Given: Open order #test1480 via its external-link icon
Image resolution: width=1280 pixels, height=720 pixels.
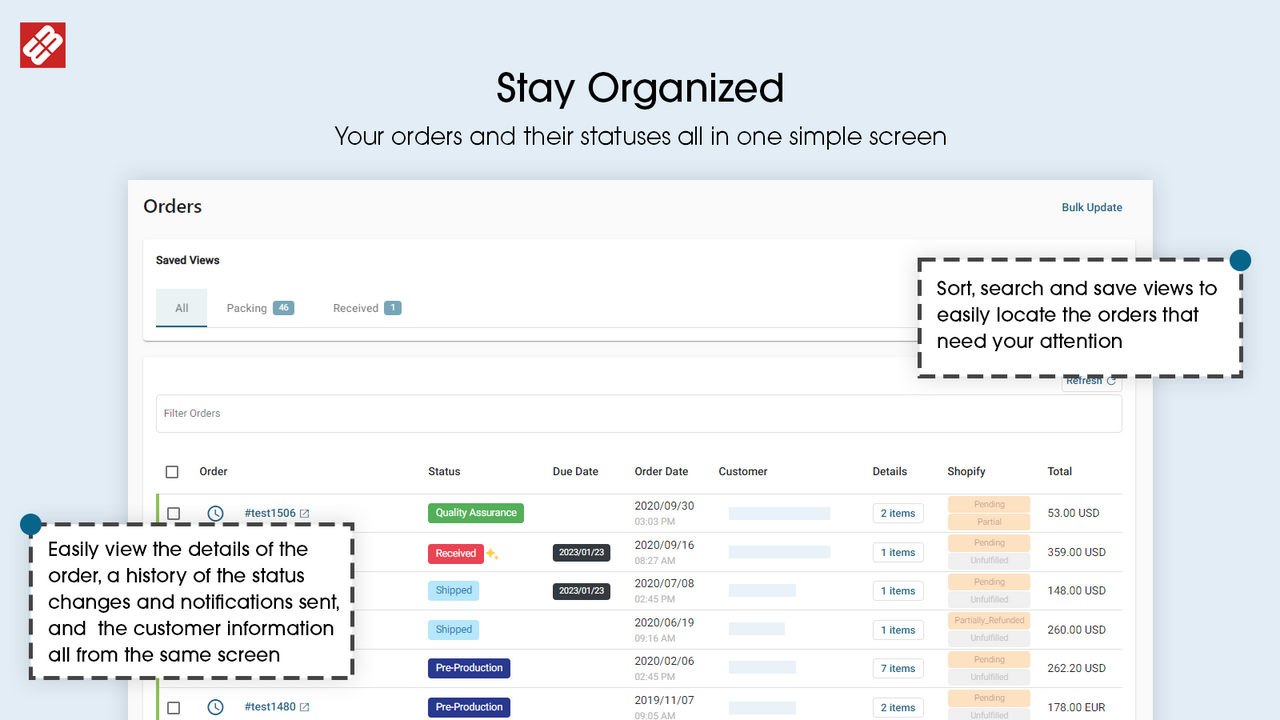Looking at the screenshot, I should tap(306, 706).
